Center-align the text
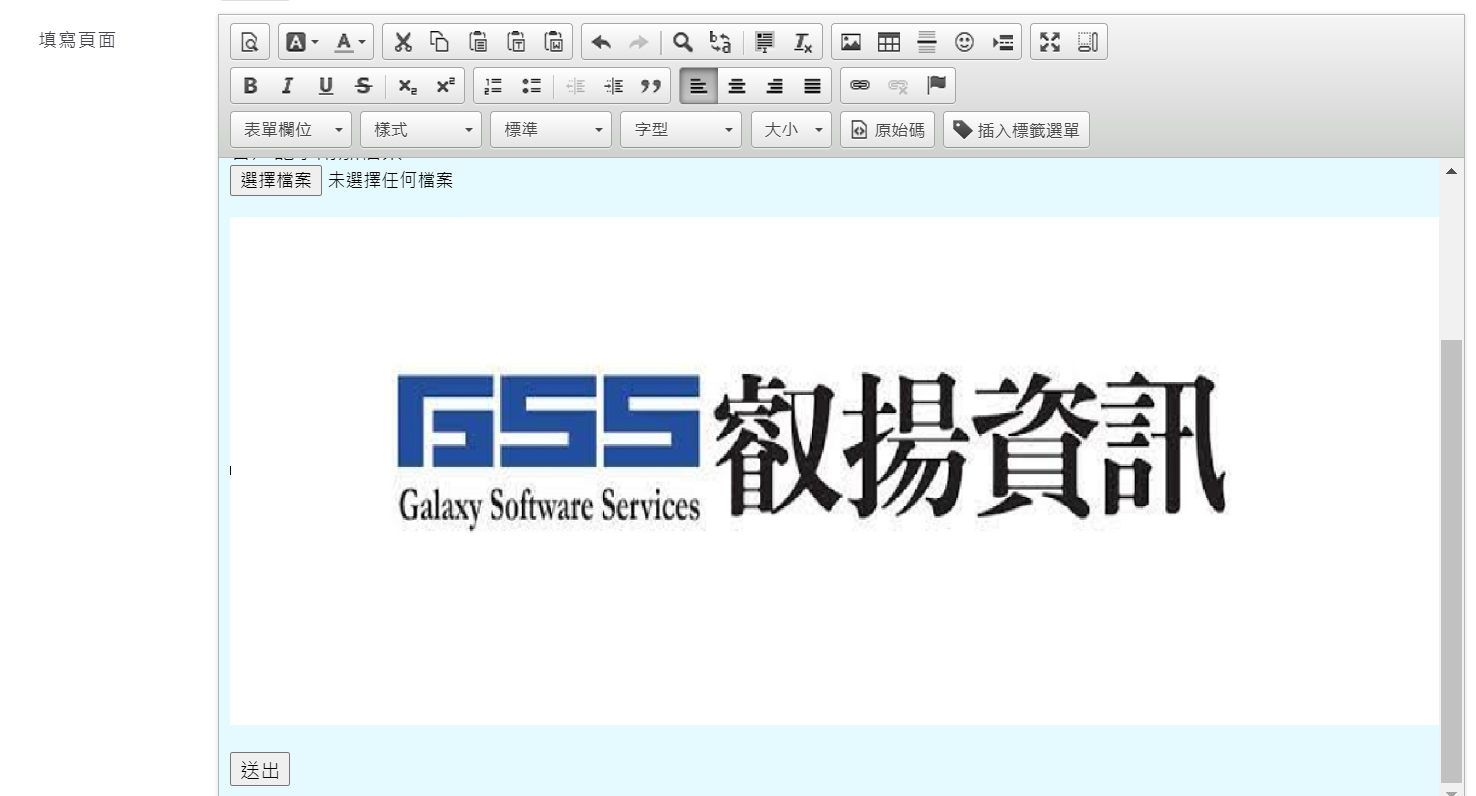The width and height of the screenshot is (1476, 796). (737, 86)
